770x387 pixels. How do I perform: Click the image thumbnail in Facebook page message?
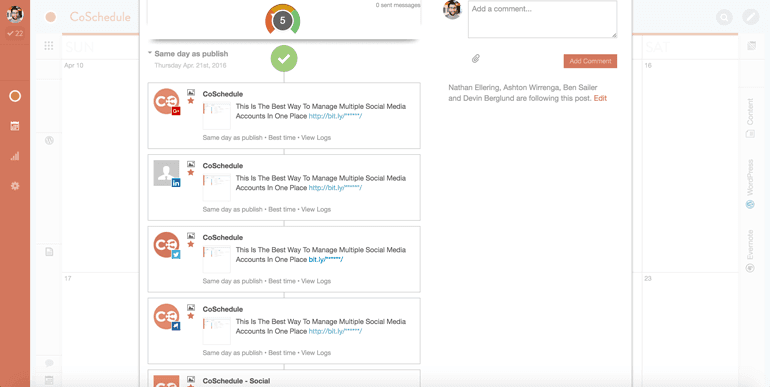pyautogui.click(x=217, y=331)
